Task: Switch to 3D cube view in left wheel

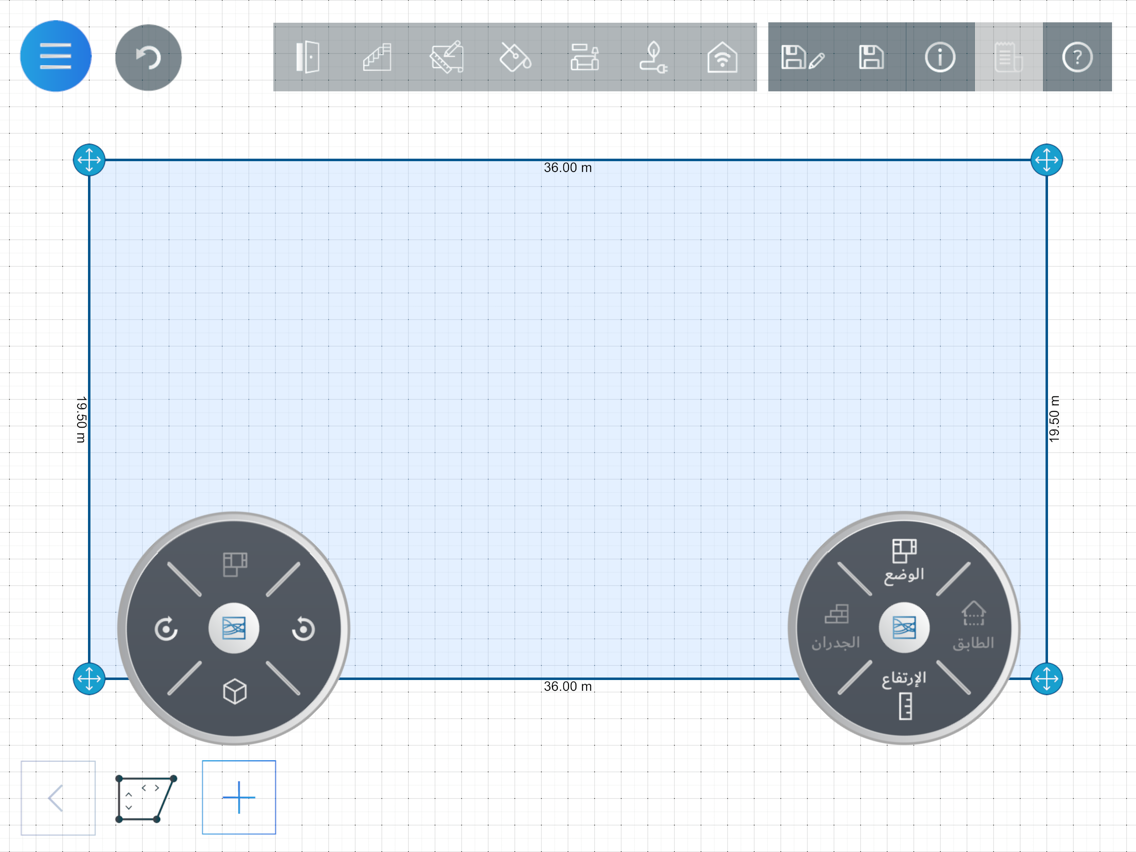Action: (x=235, y=691)
